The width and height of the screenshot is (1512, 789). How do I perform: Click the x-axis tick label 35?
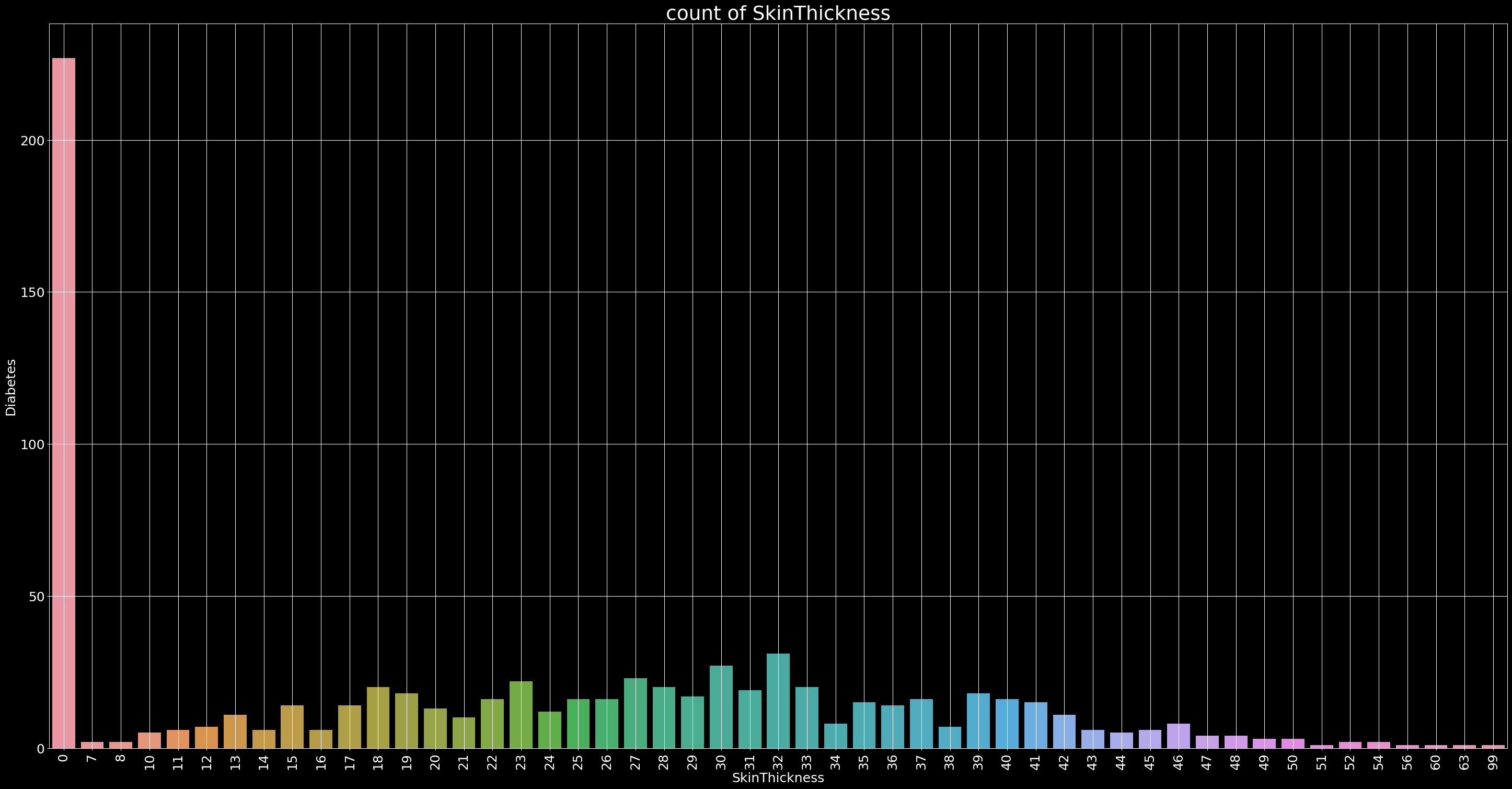point(863,762)
